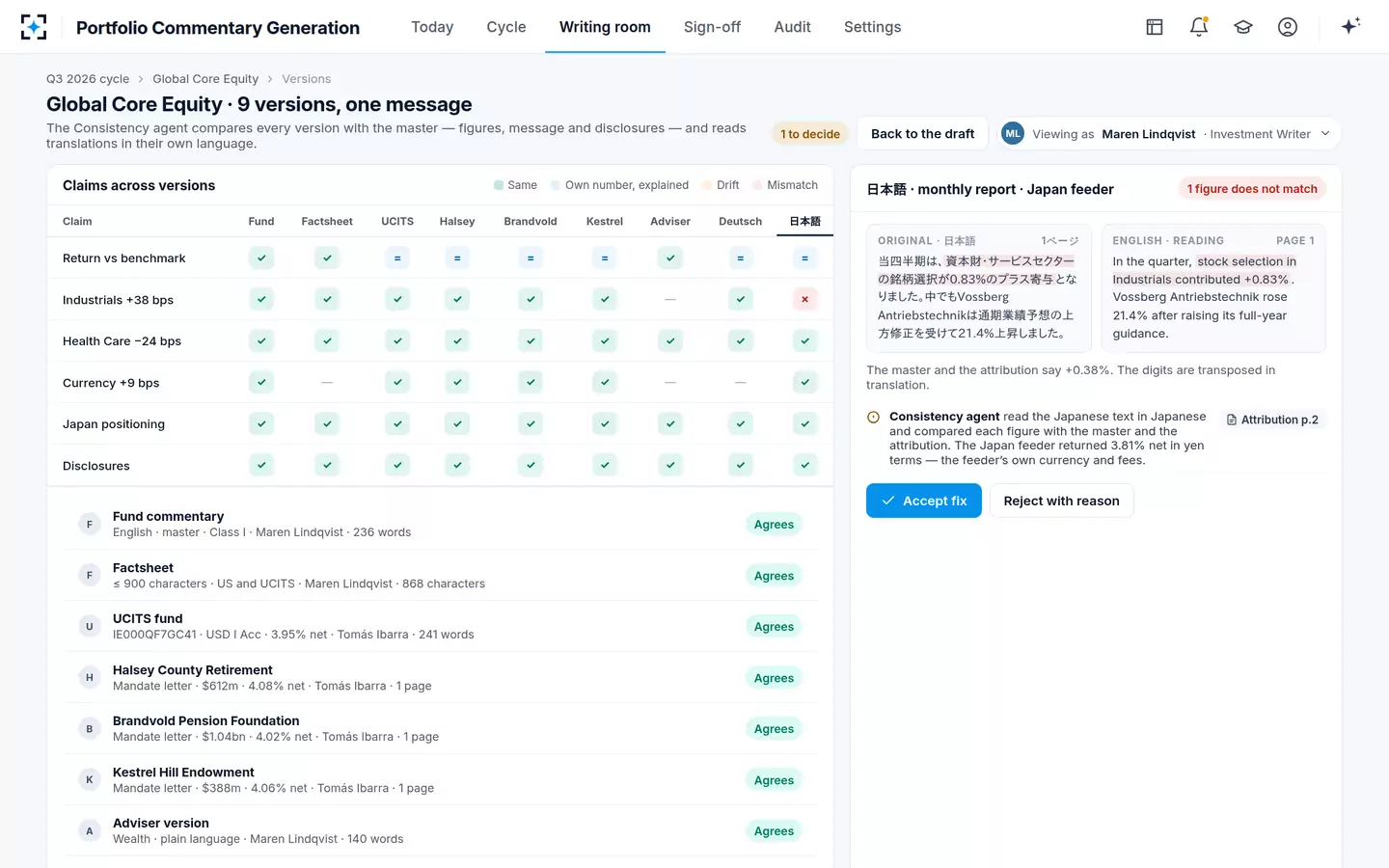This screenshot has height=868, width=1389.
Task: Click Reject with reason
Action: click(x=1061, y=501)
